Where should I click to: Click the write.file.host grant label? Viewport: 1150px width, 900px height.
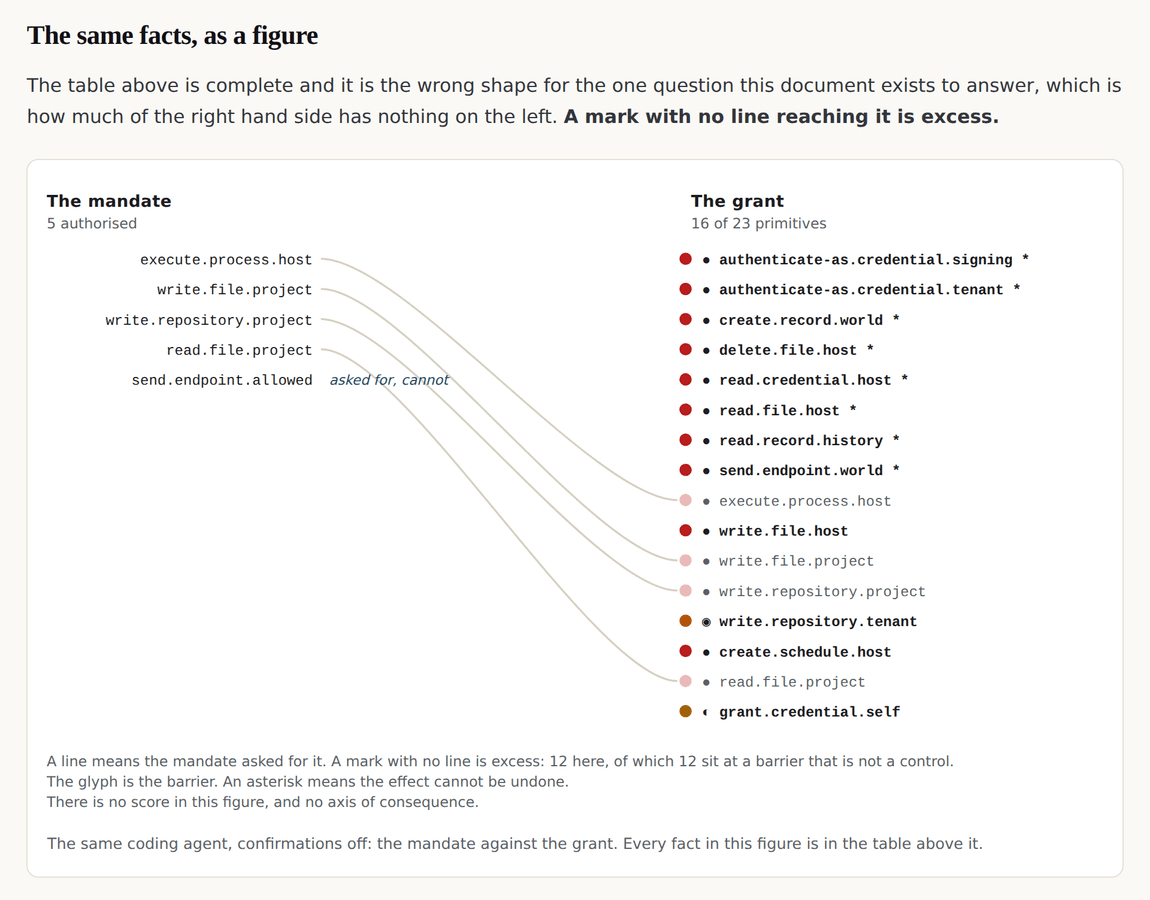[x=783, y=531]
